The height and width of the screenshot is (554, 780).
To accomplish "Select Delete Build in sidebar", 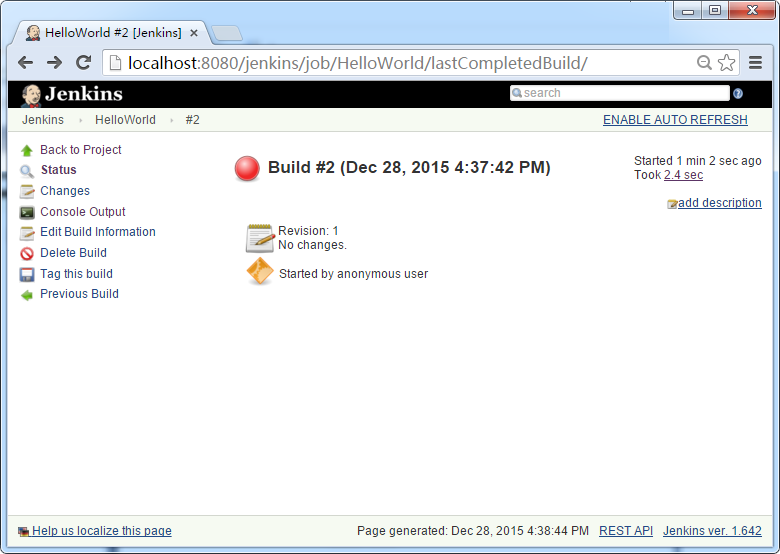I will 74,253.
